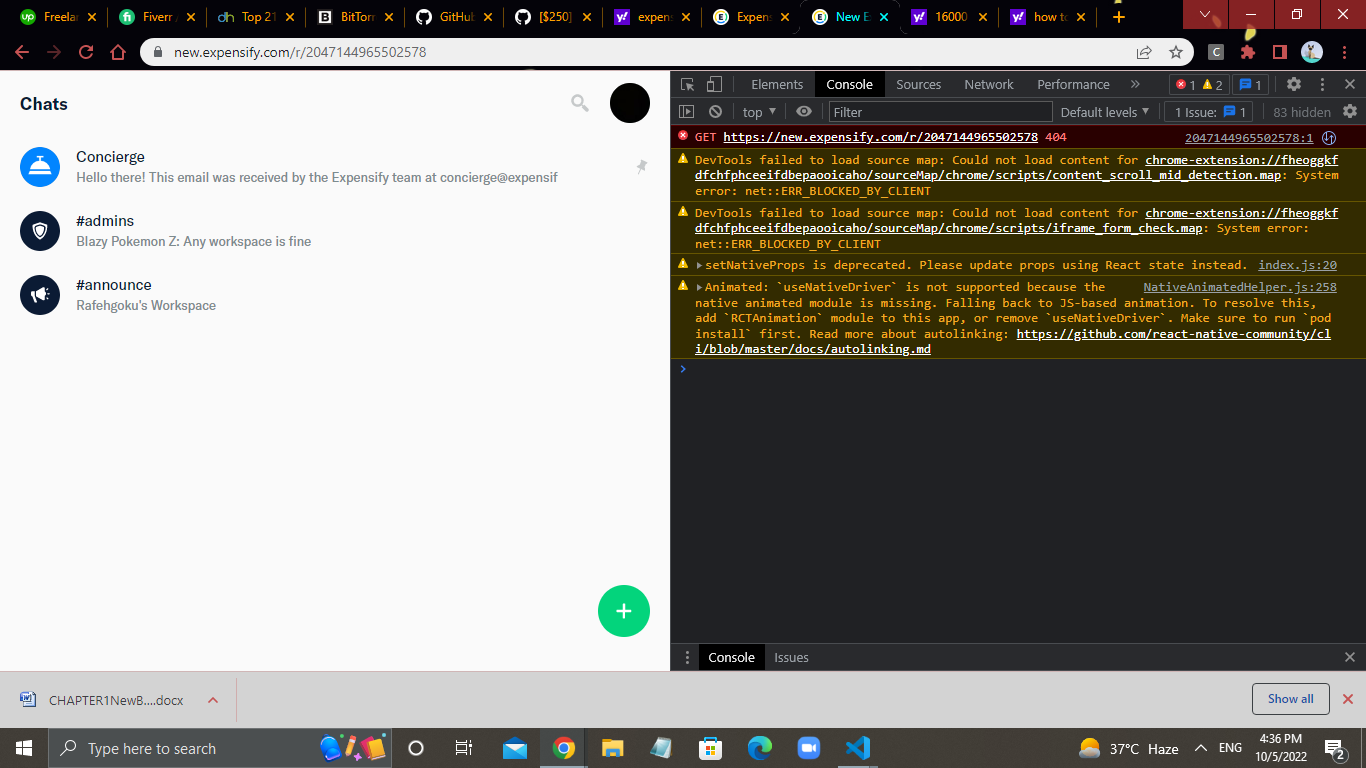Pin the Concierge conversation
Screen dimensions: 1366x768
coord(641,167)
